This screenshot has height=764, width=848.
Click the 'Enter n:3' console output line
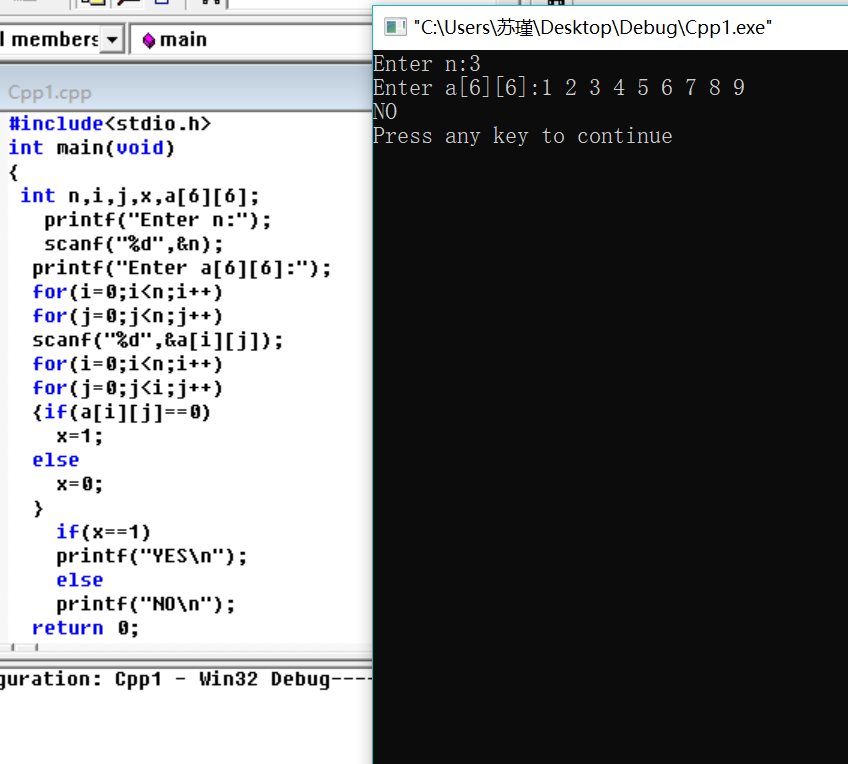pyautogui.click(x=427, y=64)
